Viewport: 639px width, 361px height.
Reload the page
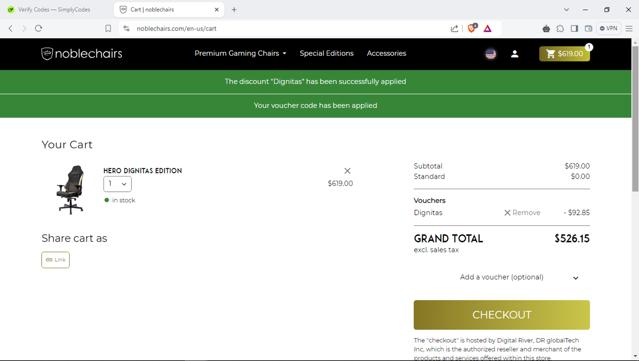38,29
